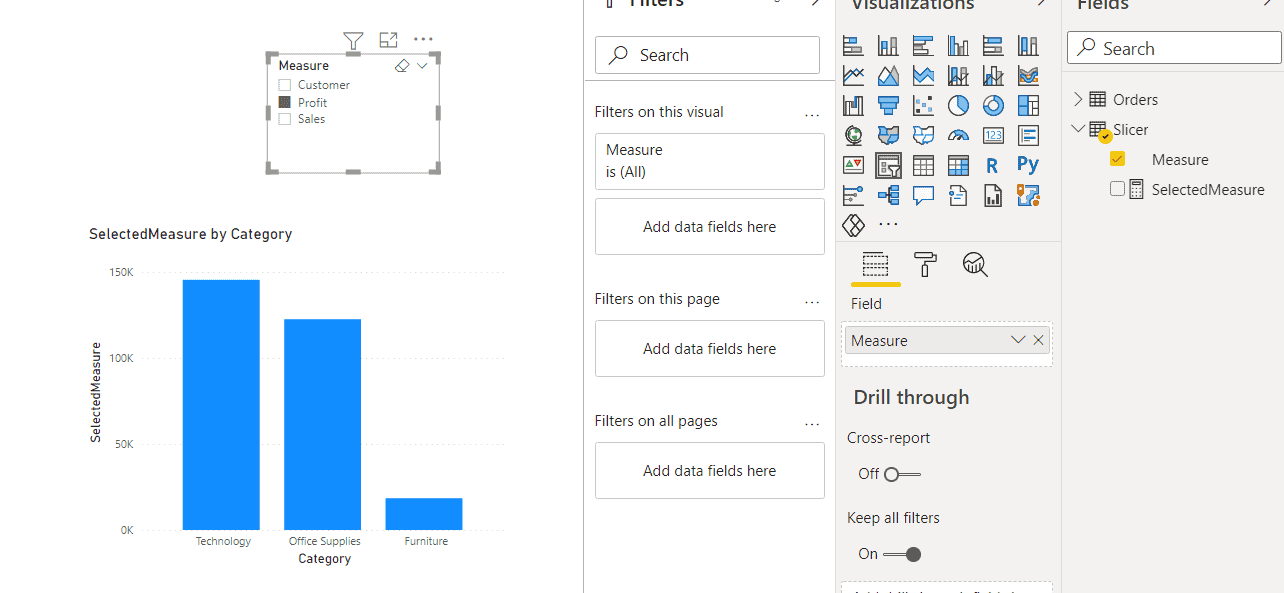Collapse the Slicer table in Fields pane

click(x=1077, y=129)
